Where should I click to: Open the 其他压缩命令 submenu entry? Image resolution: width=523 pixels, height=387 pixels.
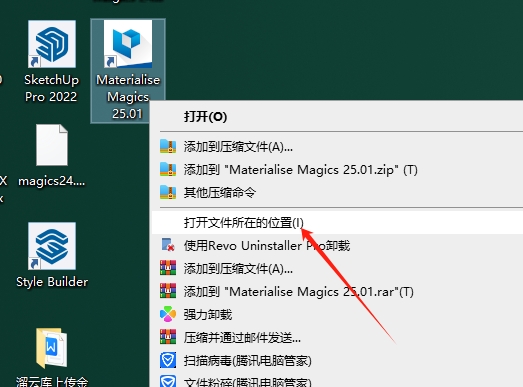click(337, 193)
